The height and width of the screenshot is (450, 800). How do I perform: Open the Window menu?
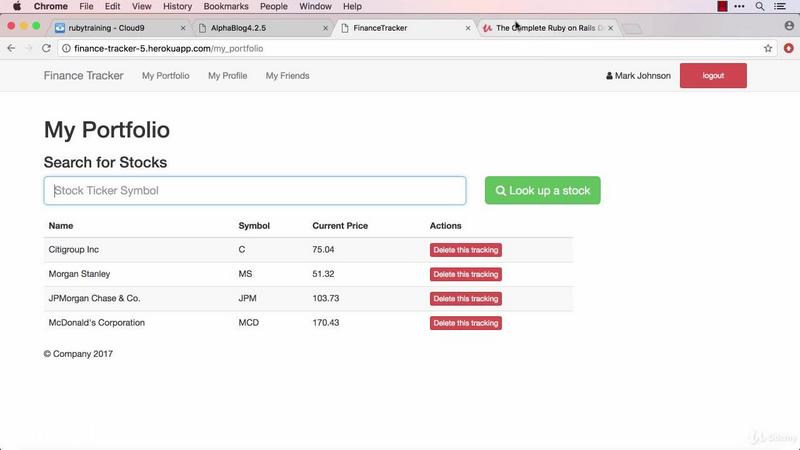tap(315, 6)
